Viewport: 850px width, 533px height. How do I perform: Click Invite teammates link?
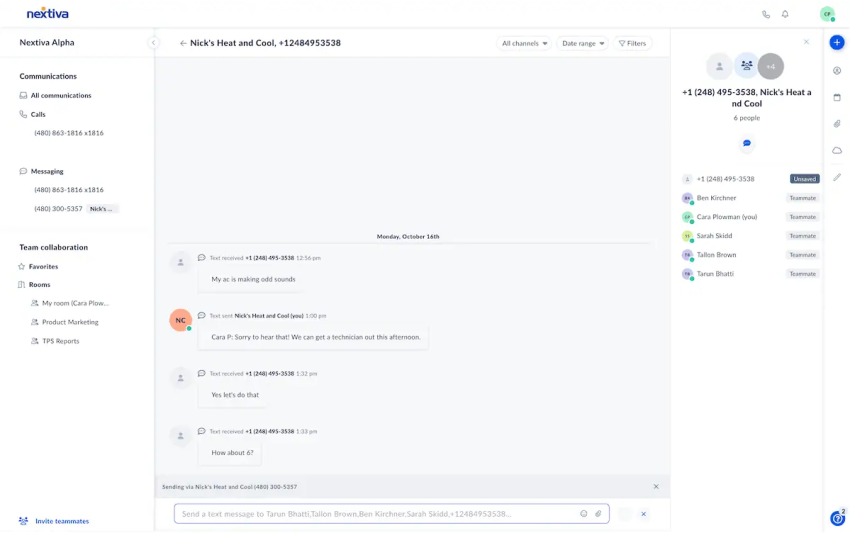pyautogui.click(x=62, y=521)
